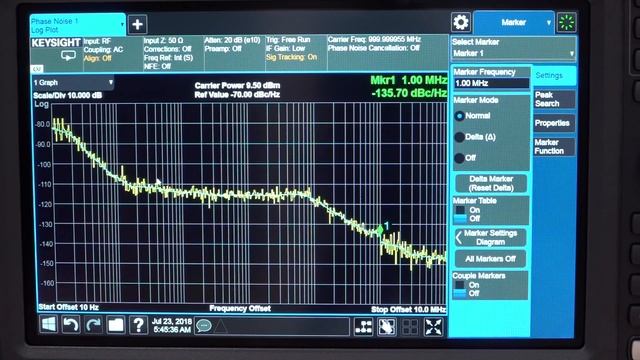Expand display to full screen icon
The height and width of the screenshot is (360, 640).
coord(433,327)
